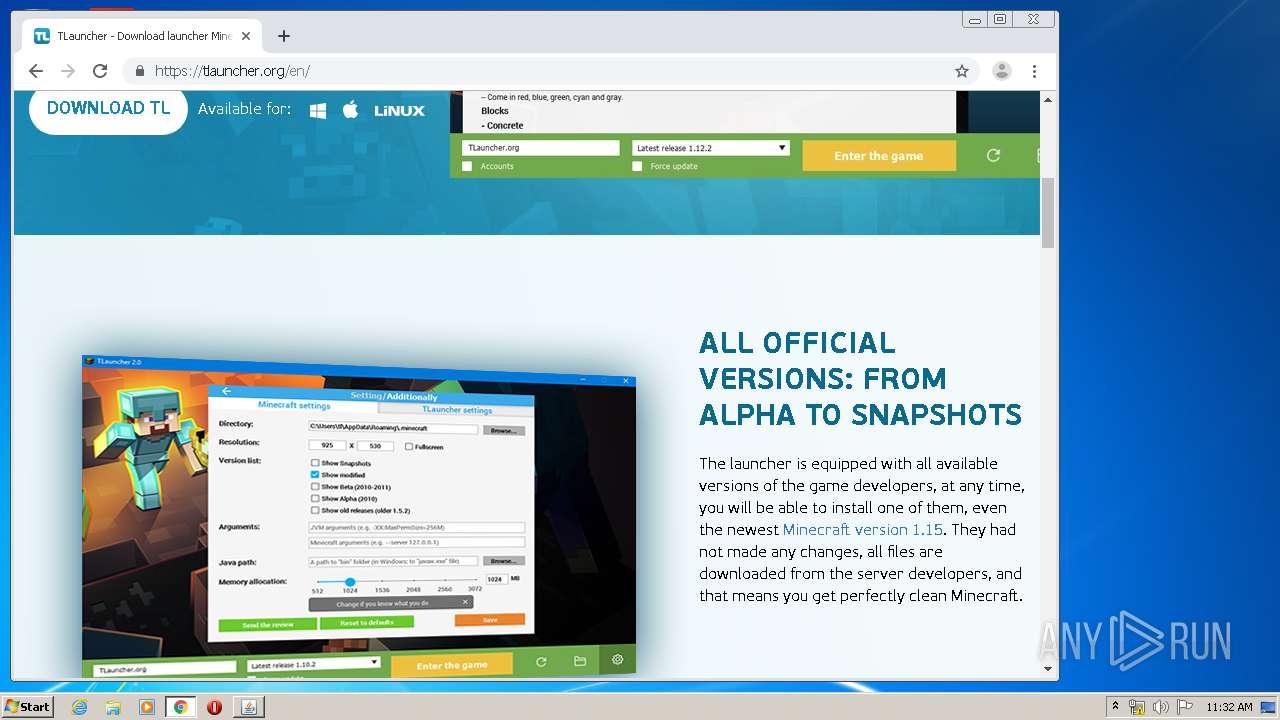
Task: Toggle the Force update checkbox
Action: (x=637, y=166)
